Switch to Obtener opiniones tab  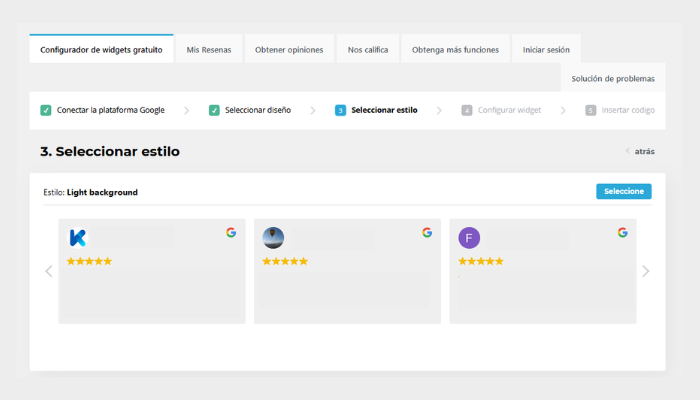coord(289,50)
